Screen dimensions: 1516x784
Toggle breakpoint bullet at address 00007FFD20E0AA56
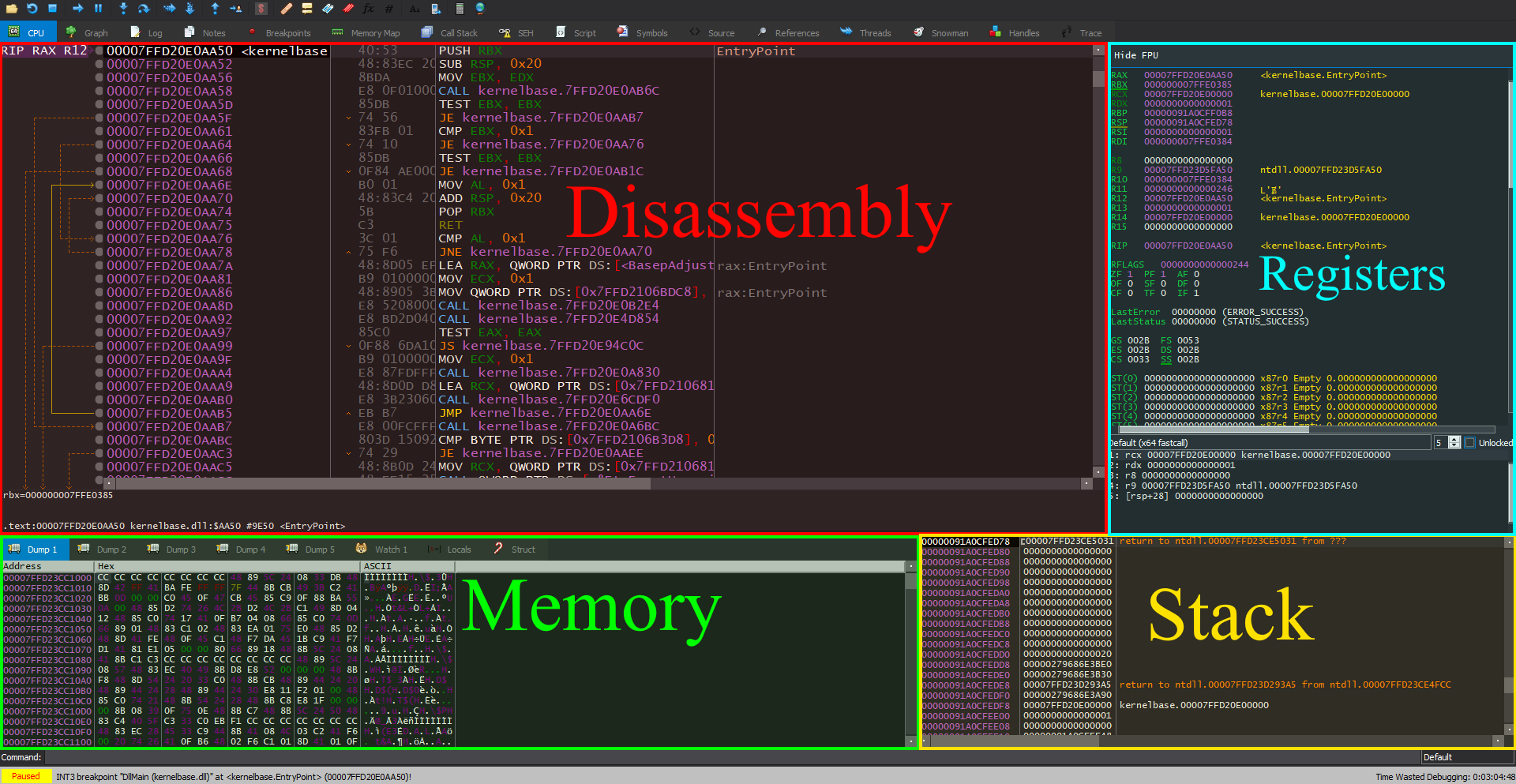[x=99, y=77]
